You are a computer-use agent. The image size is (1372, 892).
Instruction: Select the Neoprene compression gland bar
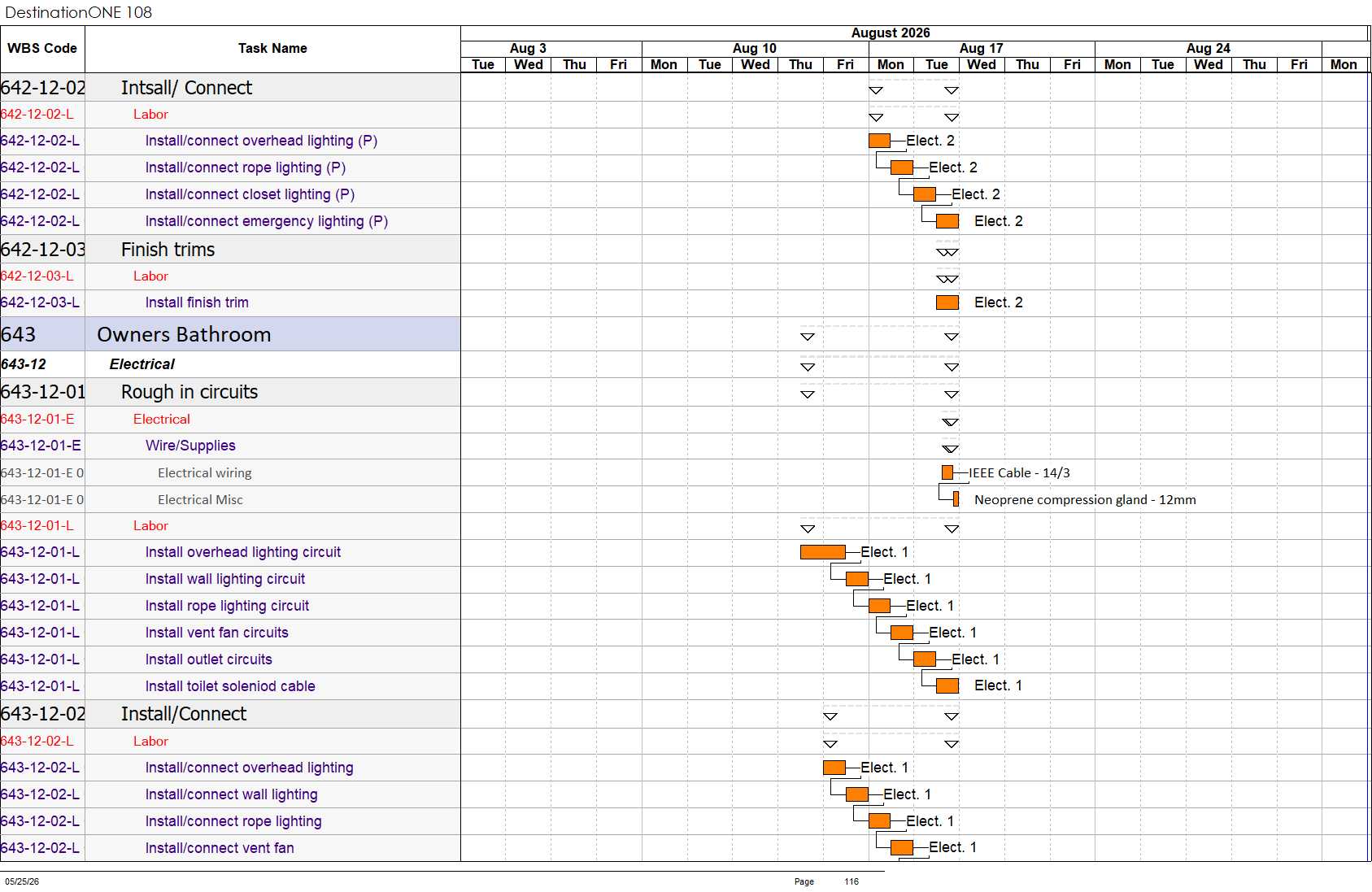tap(956, 499)
